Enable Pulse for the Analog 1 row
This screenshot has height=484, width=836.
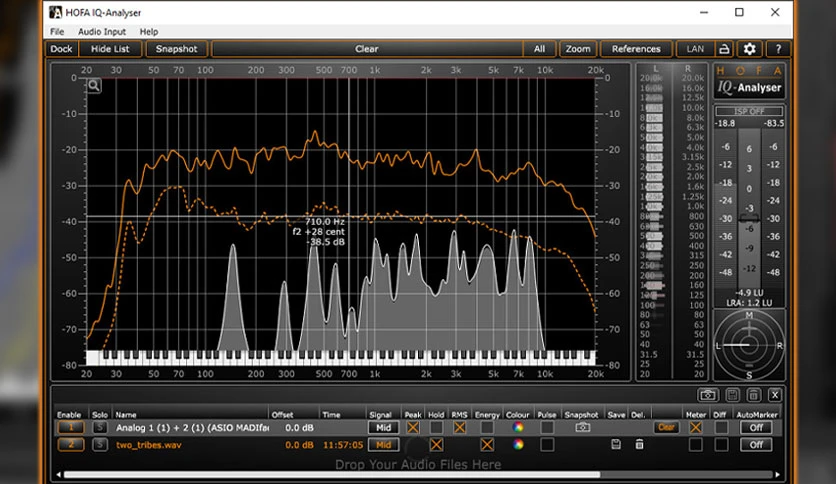point(546,427)
